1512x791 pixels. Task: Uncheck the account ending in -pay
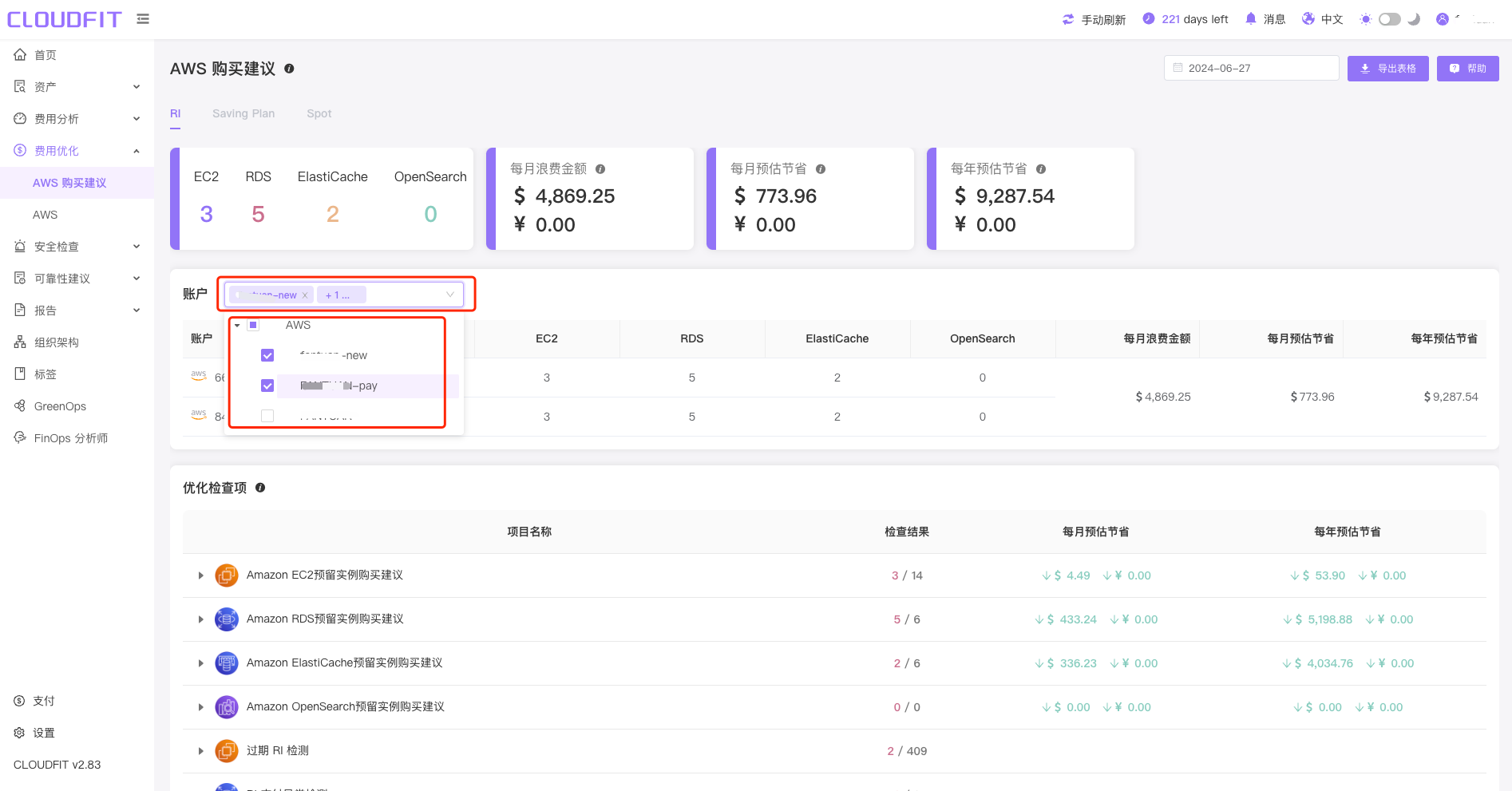click(x=267, y=386)
